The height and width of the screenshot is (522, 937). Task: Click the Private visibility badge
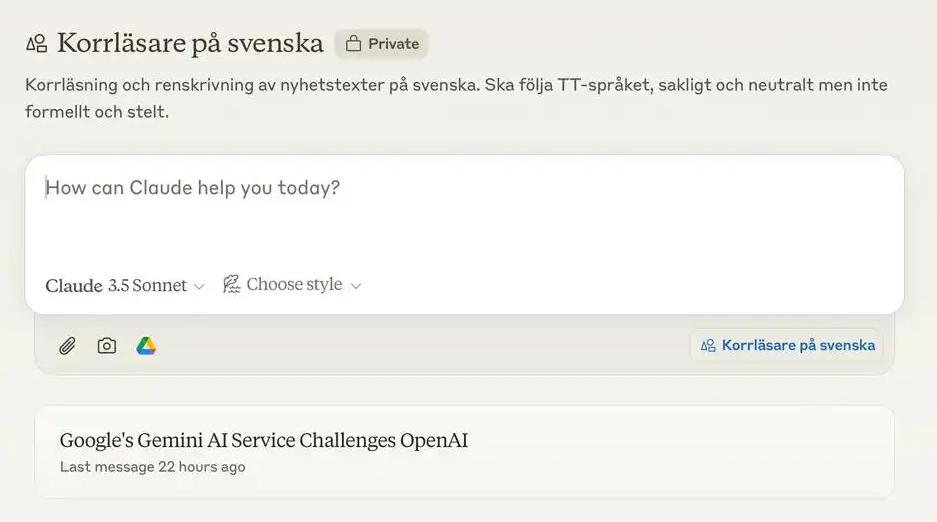(381, 44)
